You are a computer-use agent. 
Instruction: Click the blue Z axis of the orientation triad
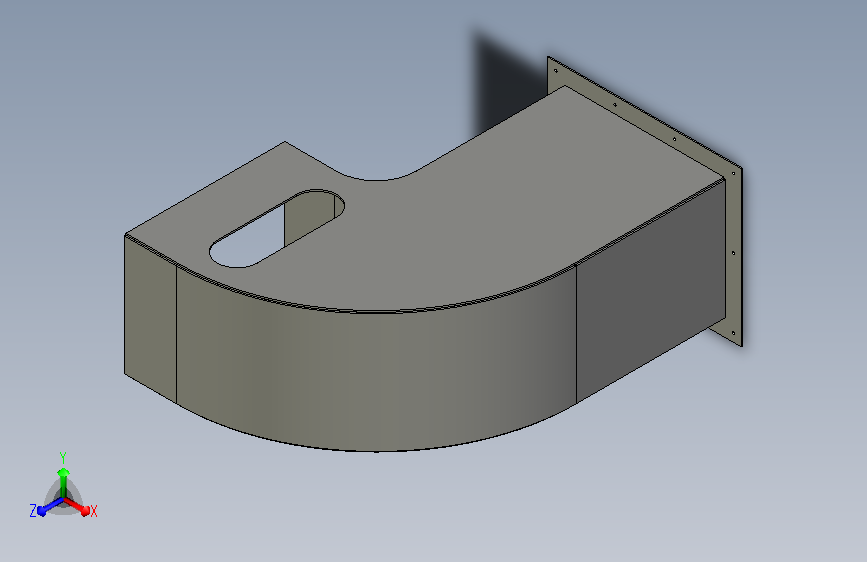50,507
